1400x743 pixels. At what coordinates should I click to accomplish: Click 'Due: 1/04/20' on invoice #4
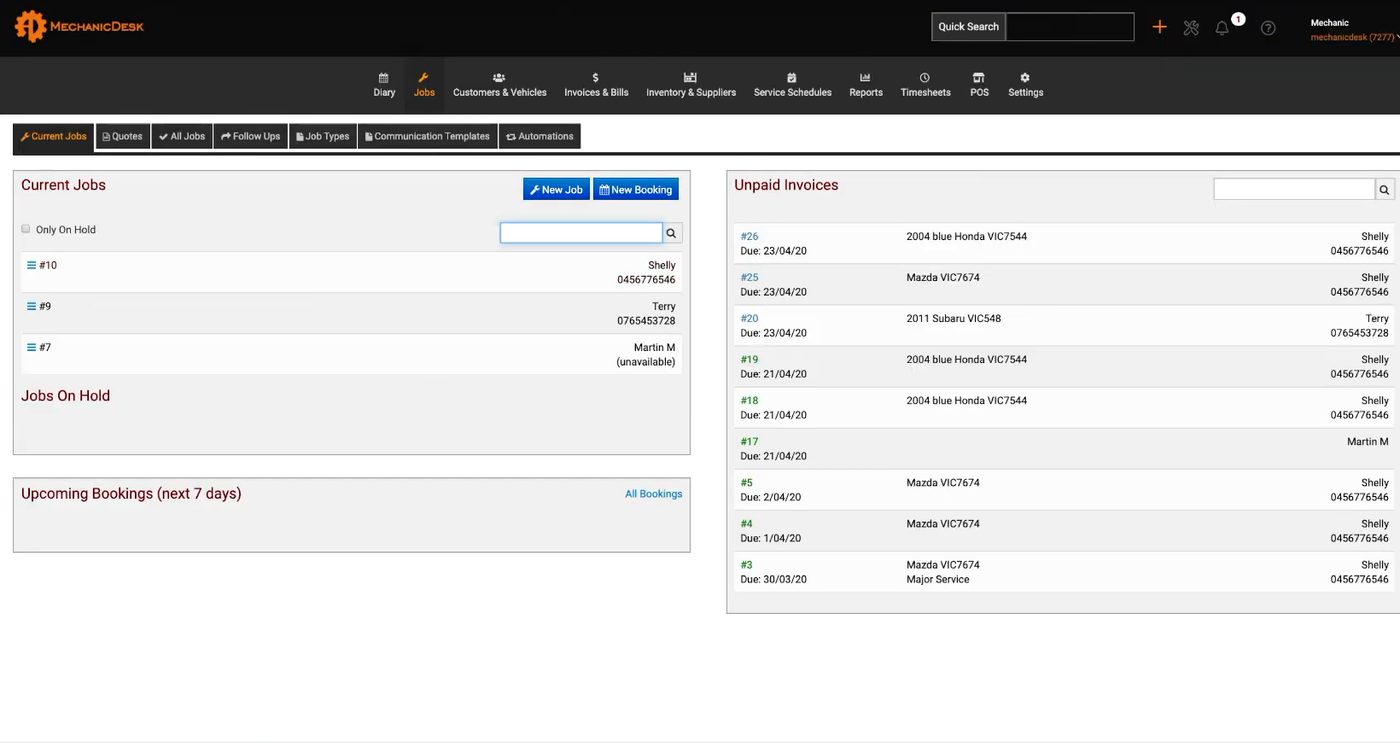coord(770,538)
